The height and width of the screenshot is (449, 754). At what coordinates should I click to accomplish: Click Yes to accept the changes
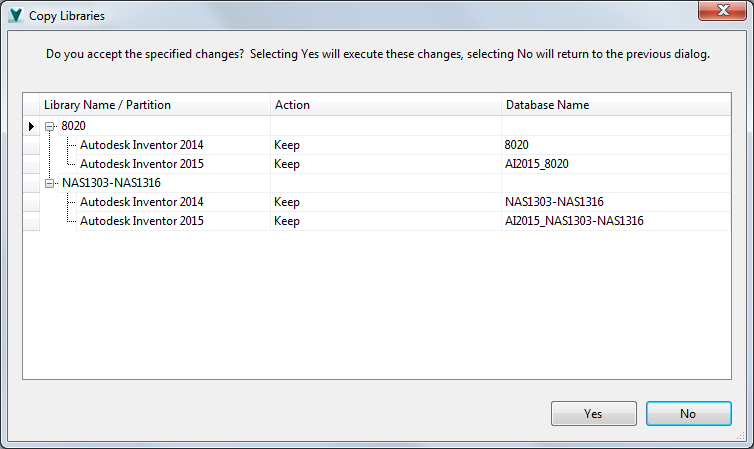(x=593, y=413)
